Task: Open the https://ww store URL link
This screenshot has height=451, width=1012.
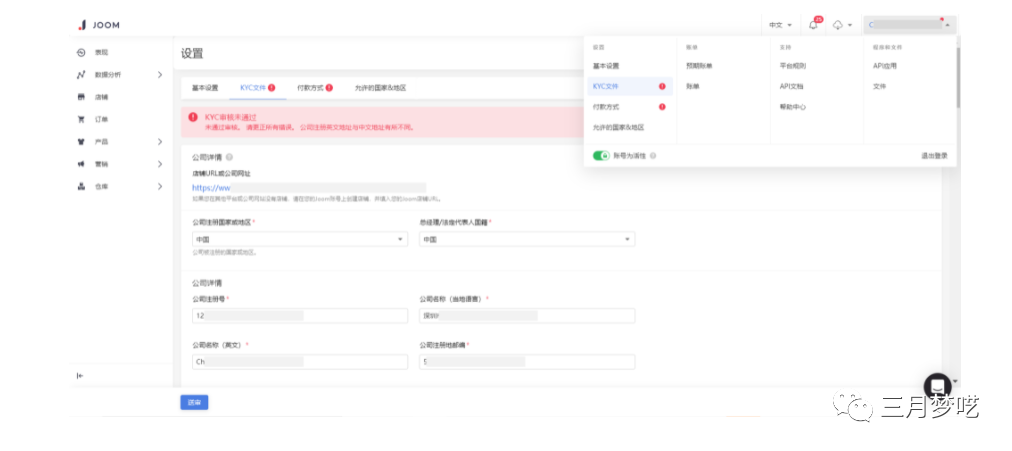Action: coord(211,188)
